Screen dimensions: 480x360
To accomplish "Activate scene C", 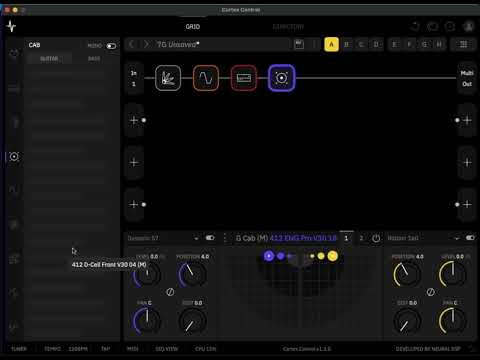I will tap(361, 44).
